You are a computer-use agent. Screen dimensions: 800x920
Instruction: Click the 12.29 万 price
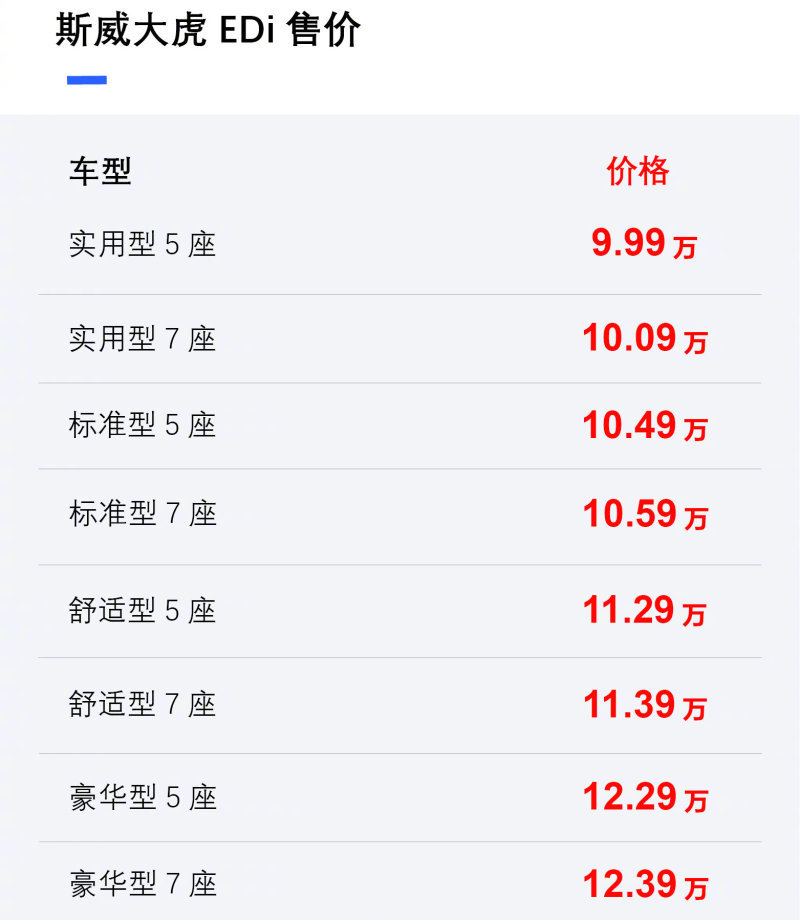[645, 797]
